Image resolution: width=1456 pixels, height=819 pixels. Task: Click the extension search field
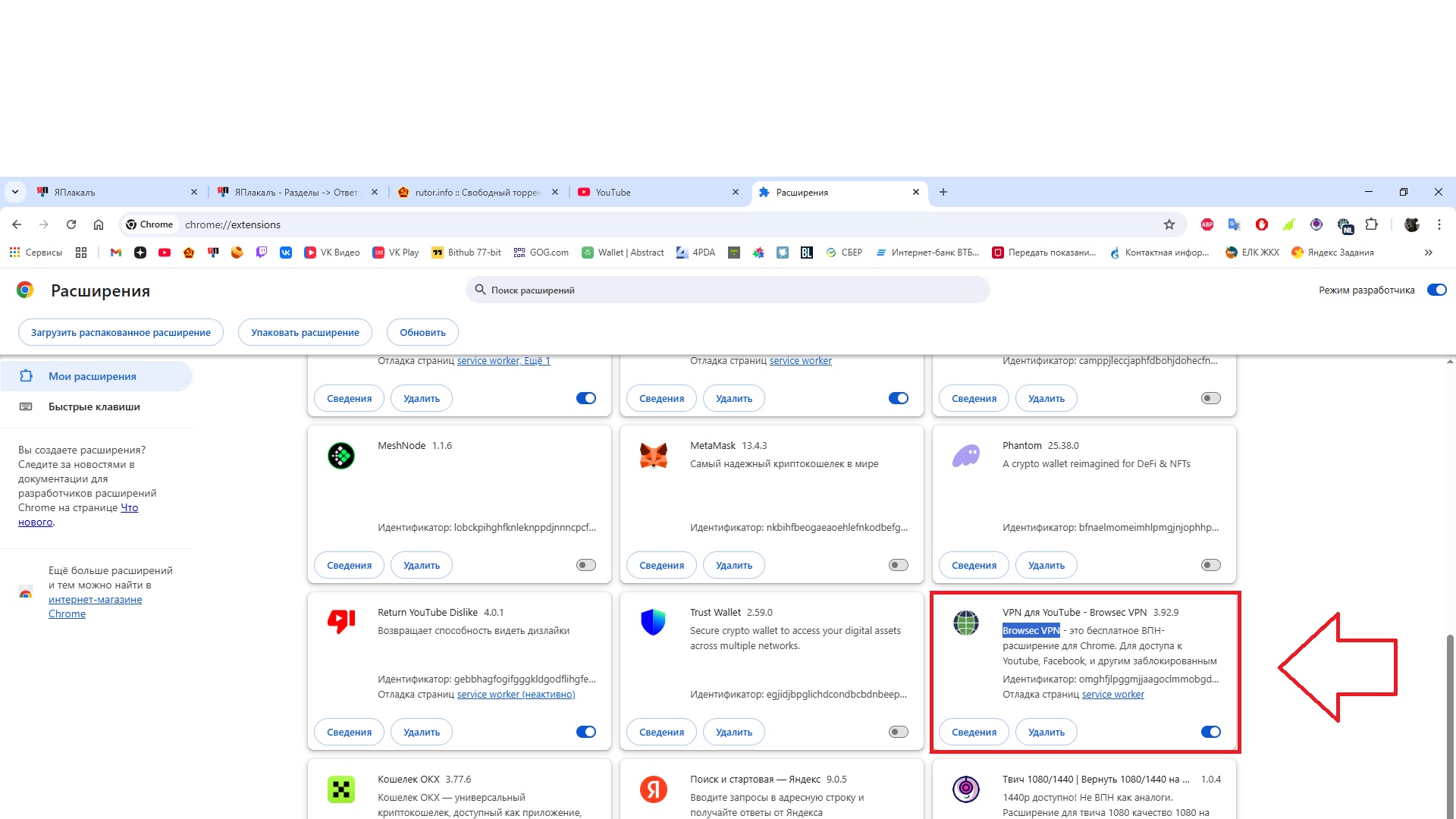pos(728,290)
